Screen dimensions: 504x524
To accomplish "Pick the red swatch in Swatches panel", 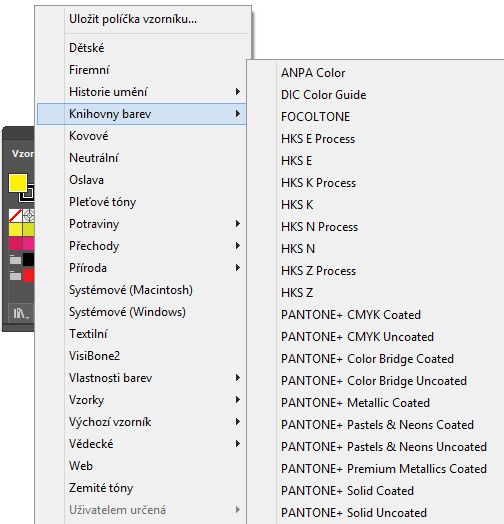I will click(28, 276).
